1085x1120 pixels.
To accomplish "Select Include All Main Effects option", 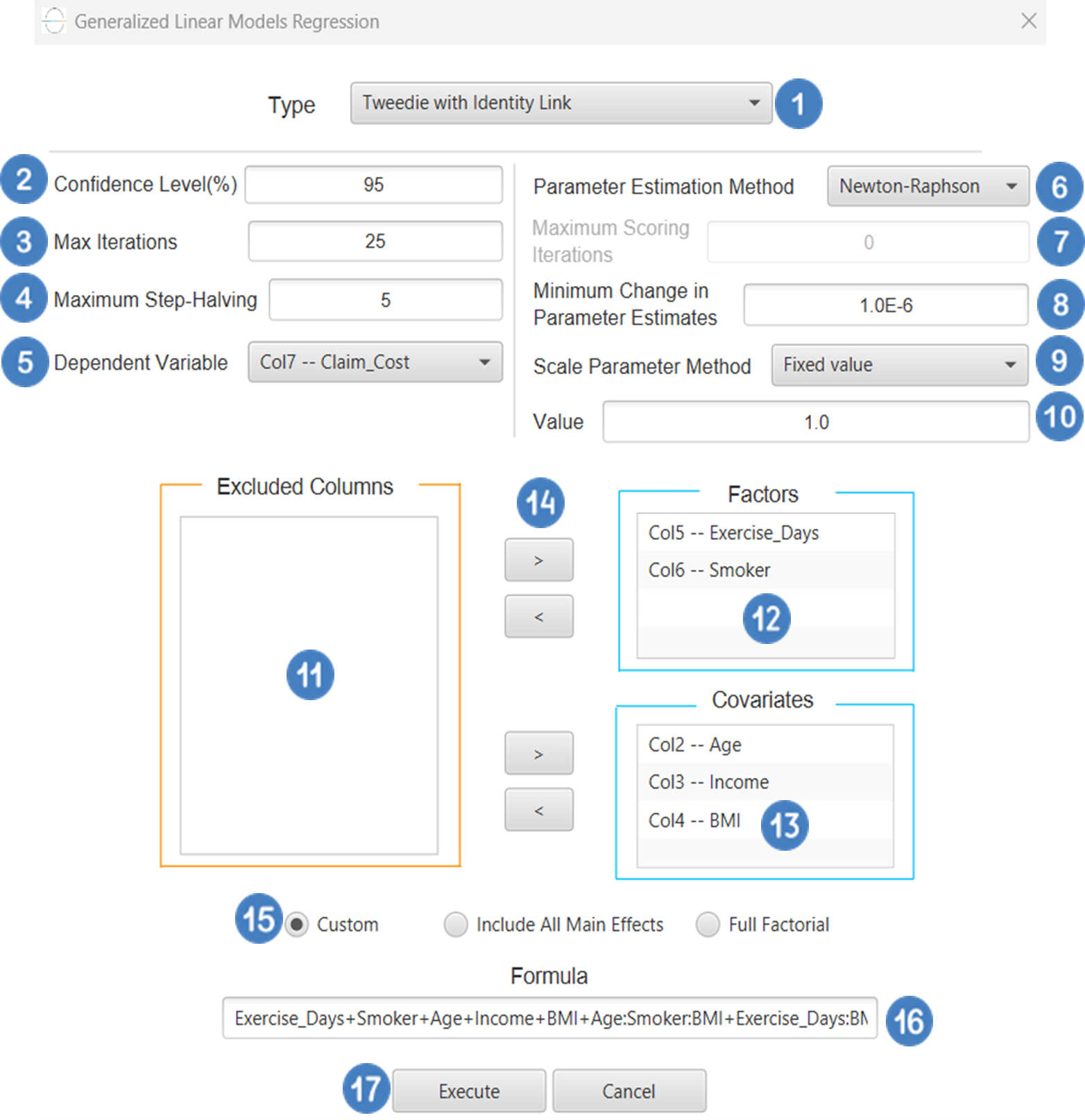I will (x=456, y=924).
